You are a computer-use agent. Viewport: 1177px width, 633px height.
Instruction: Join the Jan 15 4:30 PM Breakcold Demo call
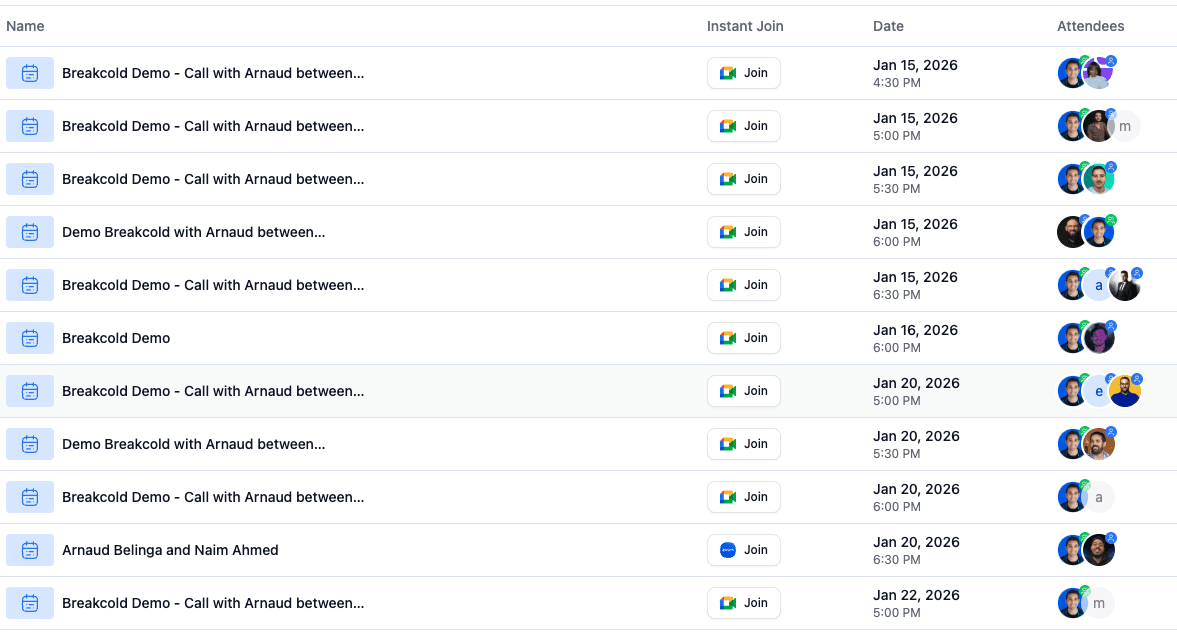pyautogui.click(x=743, y=73)
